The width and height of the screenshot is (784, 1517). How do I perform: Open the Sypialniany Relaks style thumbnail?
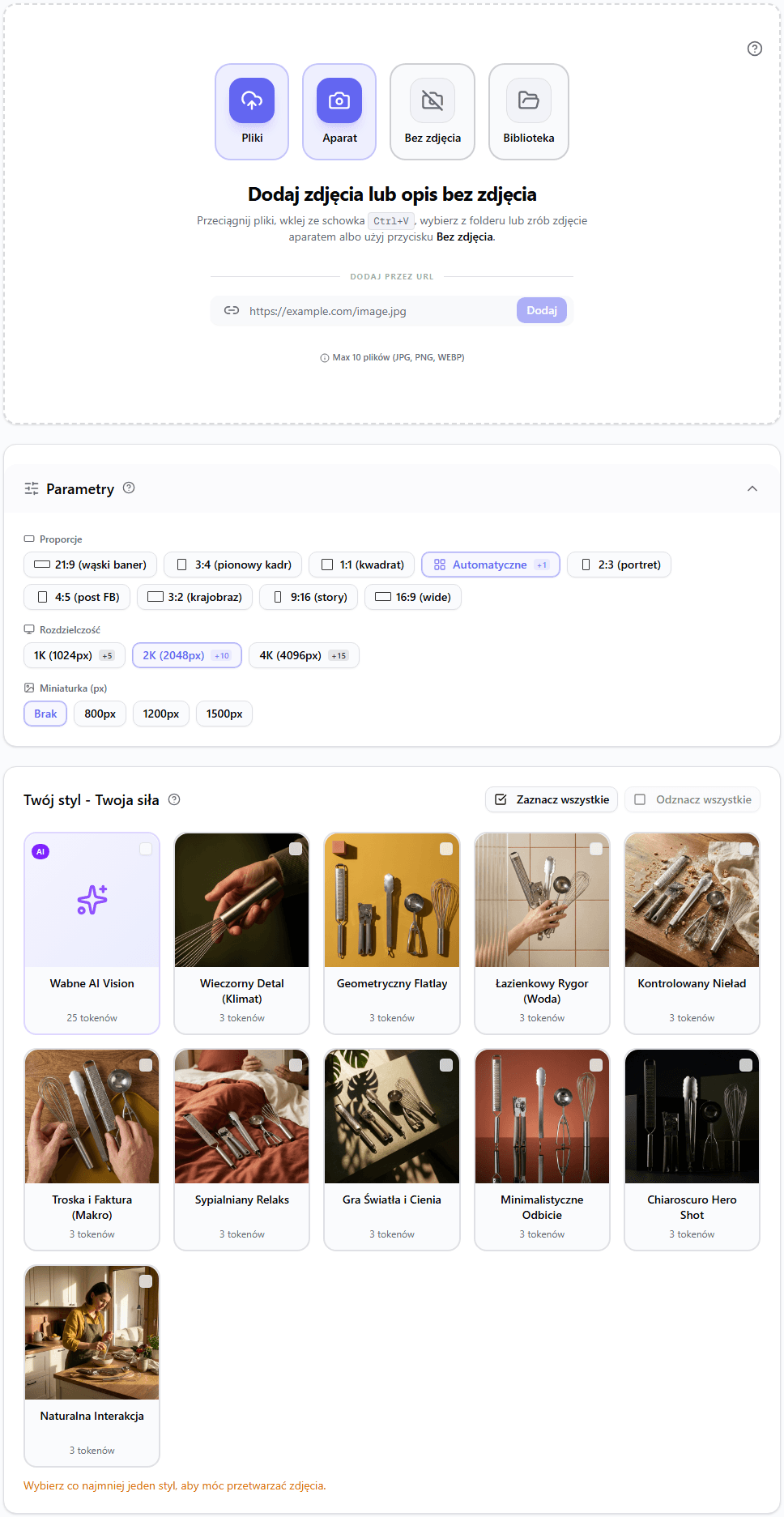click(242, 1116)
